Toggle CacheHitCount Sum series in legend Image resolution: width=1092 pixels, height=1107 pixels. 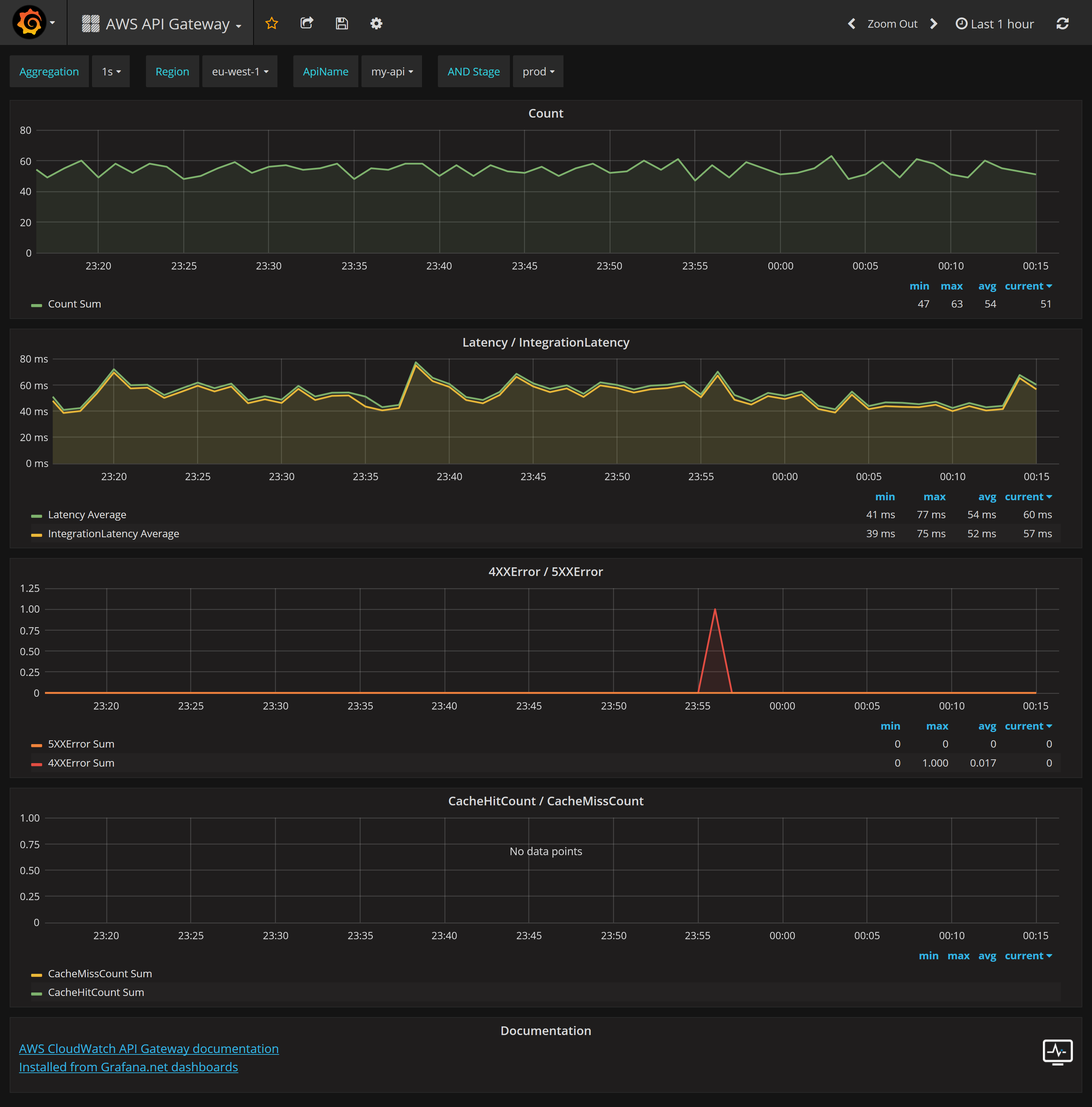(x=96, y=992)
